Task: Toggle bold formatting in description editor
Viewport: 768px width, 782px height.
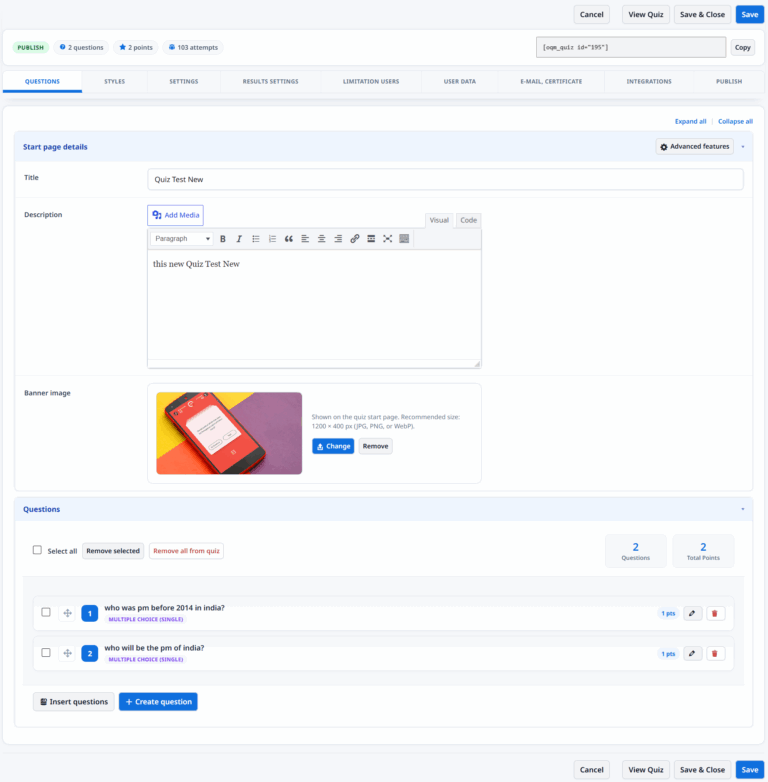Action: [x=223, y=239]
